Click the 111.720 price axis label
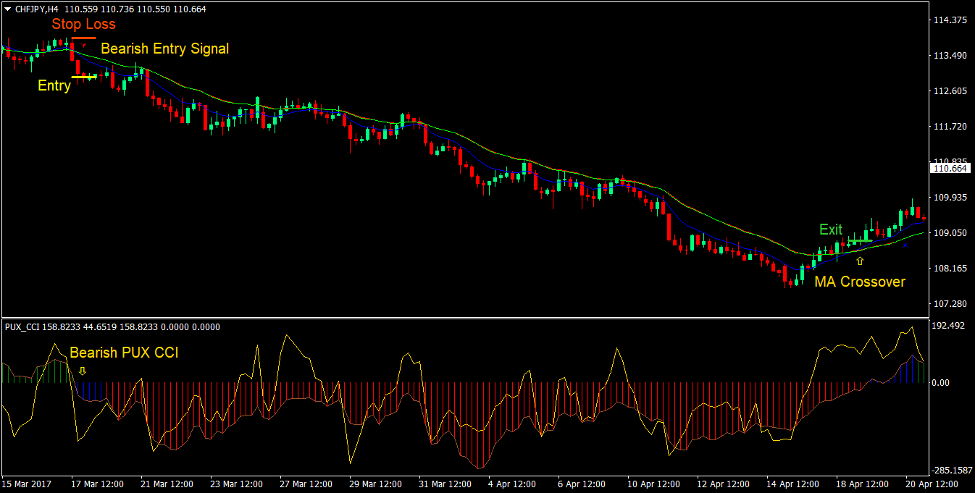 pyautogui.click(x=950, y=127)
